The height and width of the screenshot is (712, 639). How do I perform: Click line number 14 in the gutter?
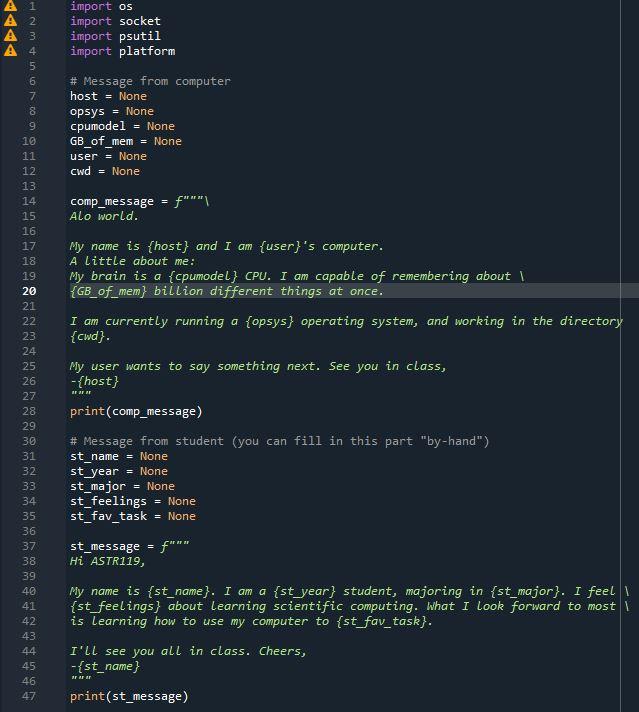click(29, 201)
